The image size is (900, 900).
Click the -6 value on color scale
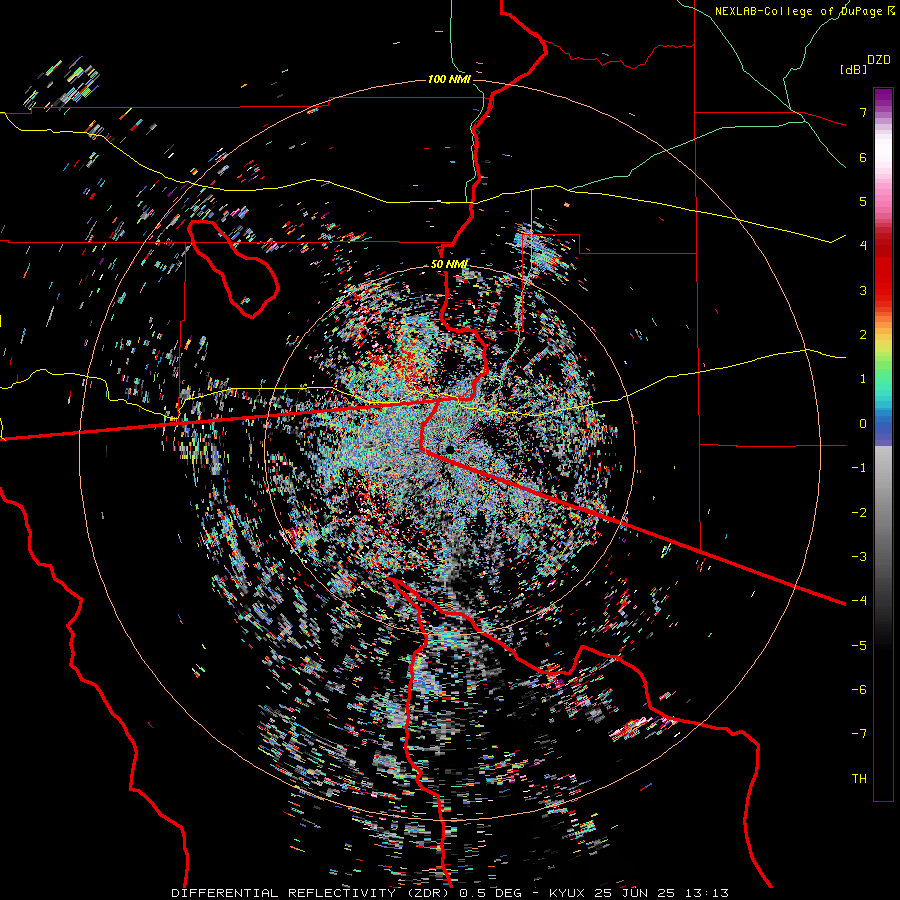click(x=859, y=689)
